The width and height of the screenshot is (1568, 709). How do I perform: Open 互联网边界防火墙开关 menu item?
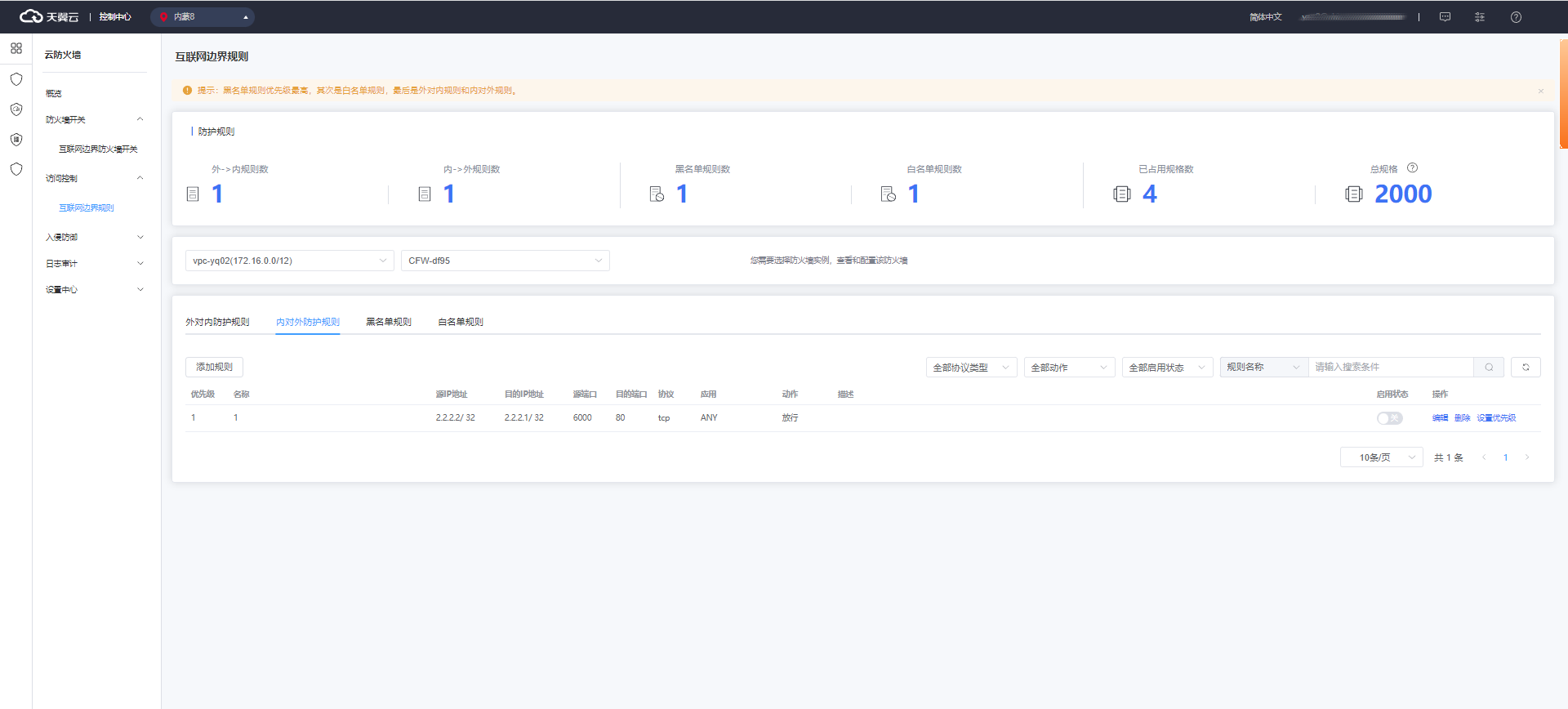tap(98, 149)
